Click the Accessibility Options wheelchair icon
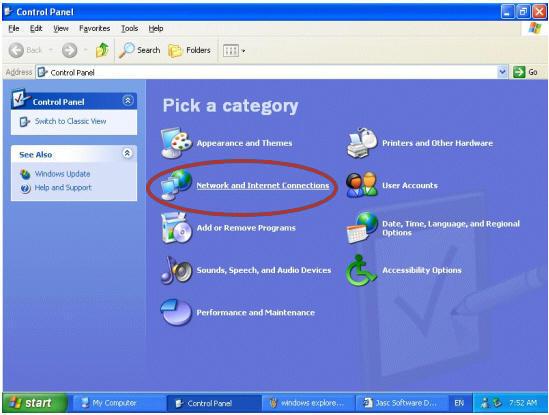 [x=361, y=270]
